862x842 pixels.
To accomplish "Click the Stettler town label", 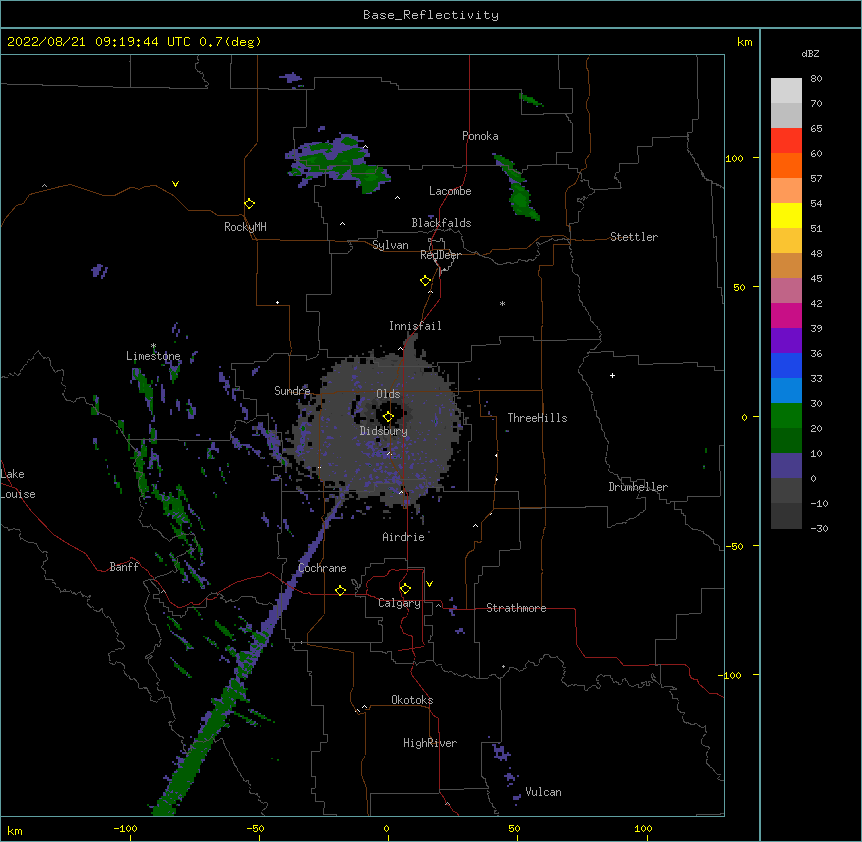I will click(x=634, y=237).
